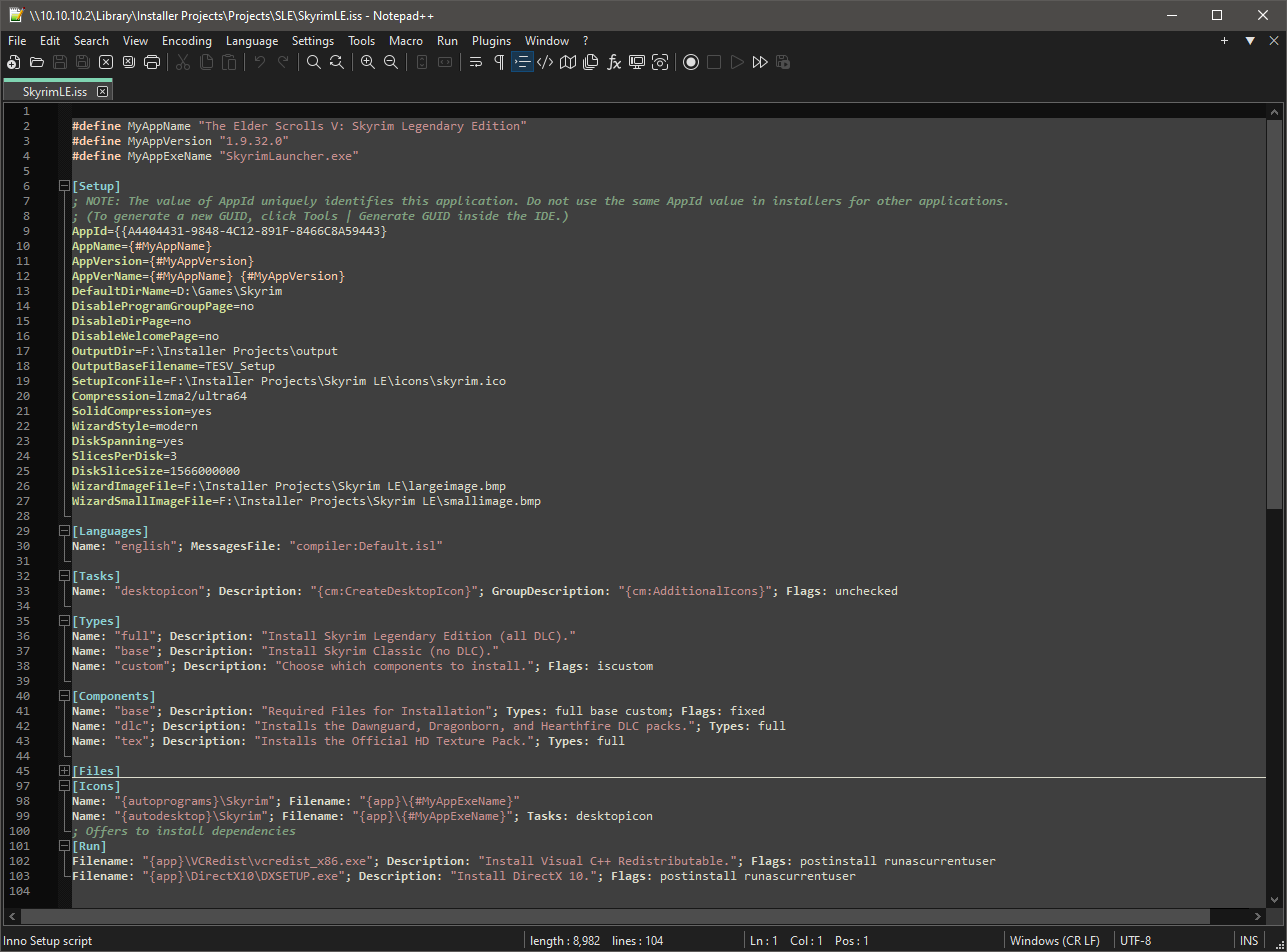Click the Save file disk icon
The height and width of the screenshot is (952, 1287).
60,62
